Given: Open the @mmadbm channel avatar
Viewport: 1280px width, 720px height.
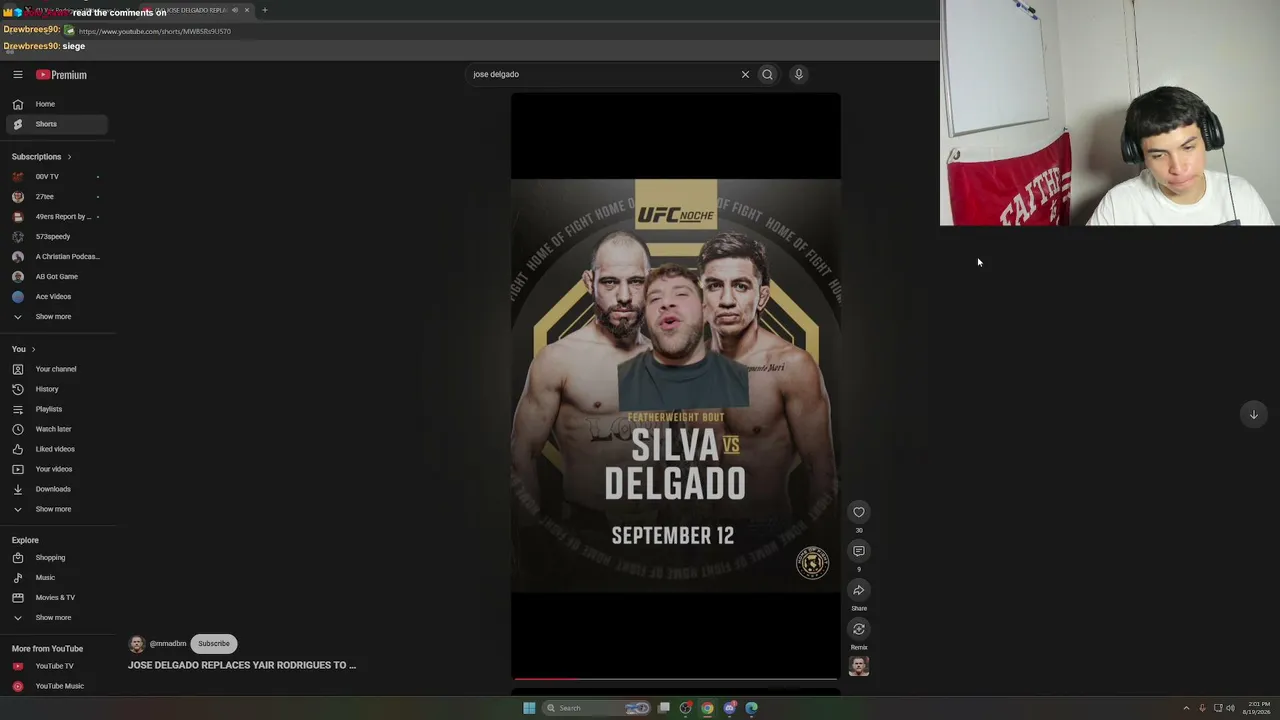Looking at the screenshot, I should [137, 644].
